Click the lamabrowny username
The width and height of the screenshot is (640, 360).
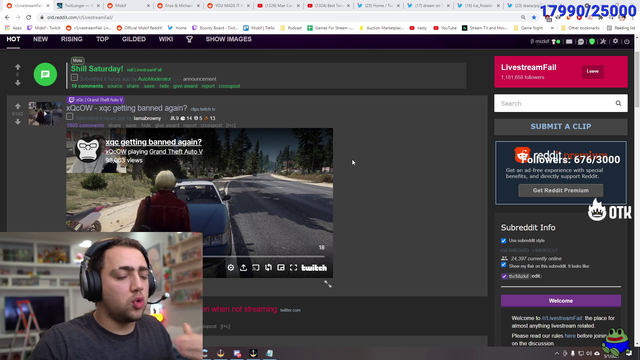(147, 118)
